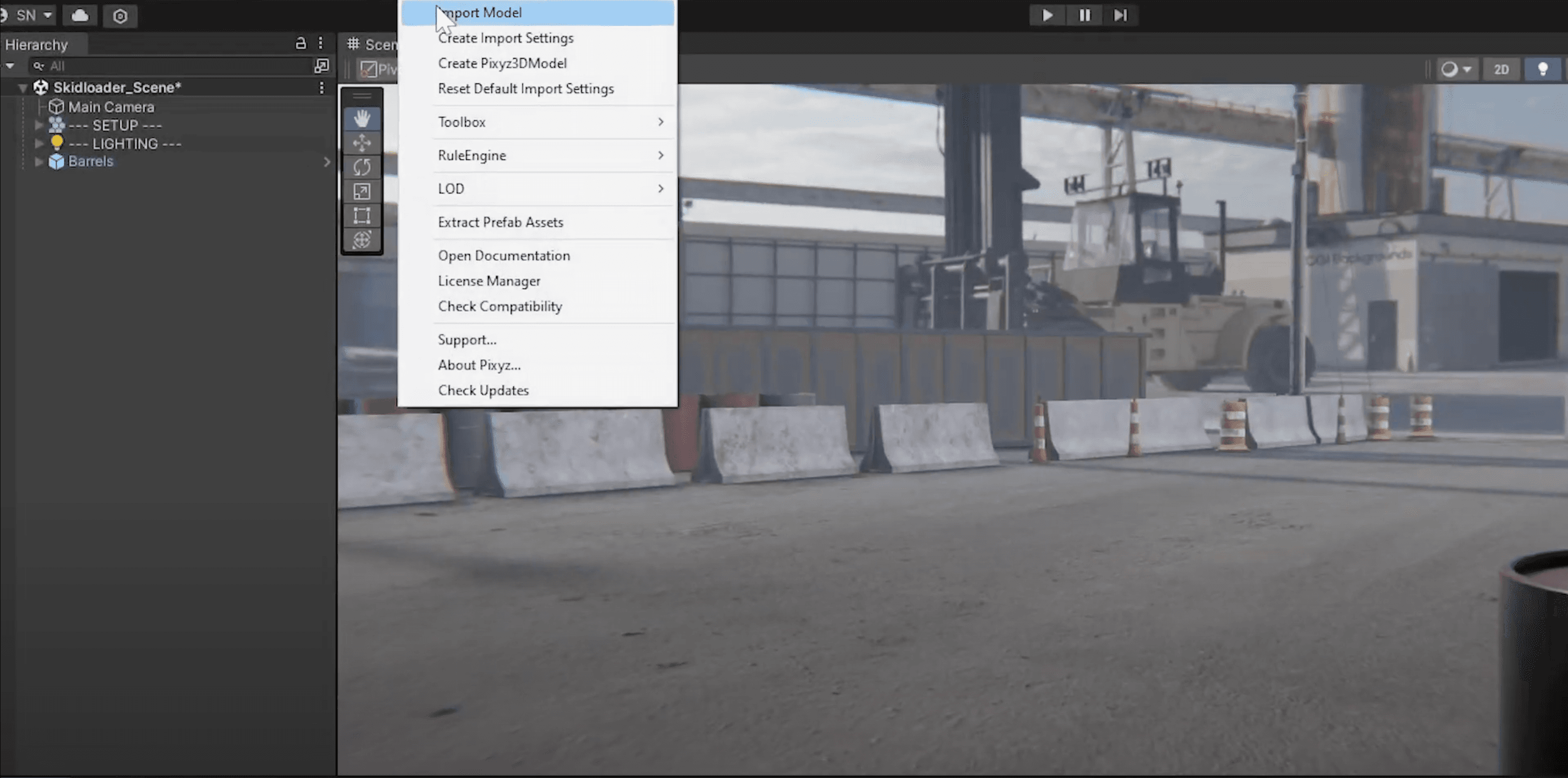Activate the combined Transform tool
This screenshot has height=778, width=1568.
tap(362, 239)
